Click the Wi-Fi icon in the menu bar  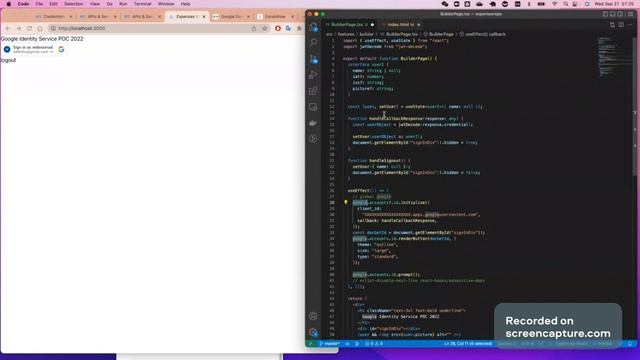pos(554,4)
